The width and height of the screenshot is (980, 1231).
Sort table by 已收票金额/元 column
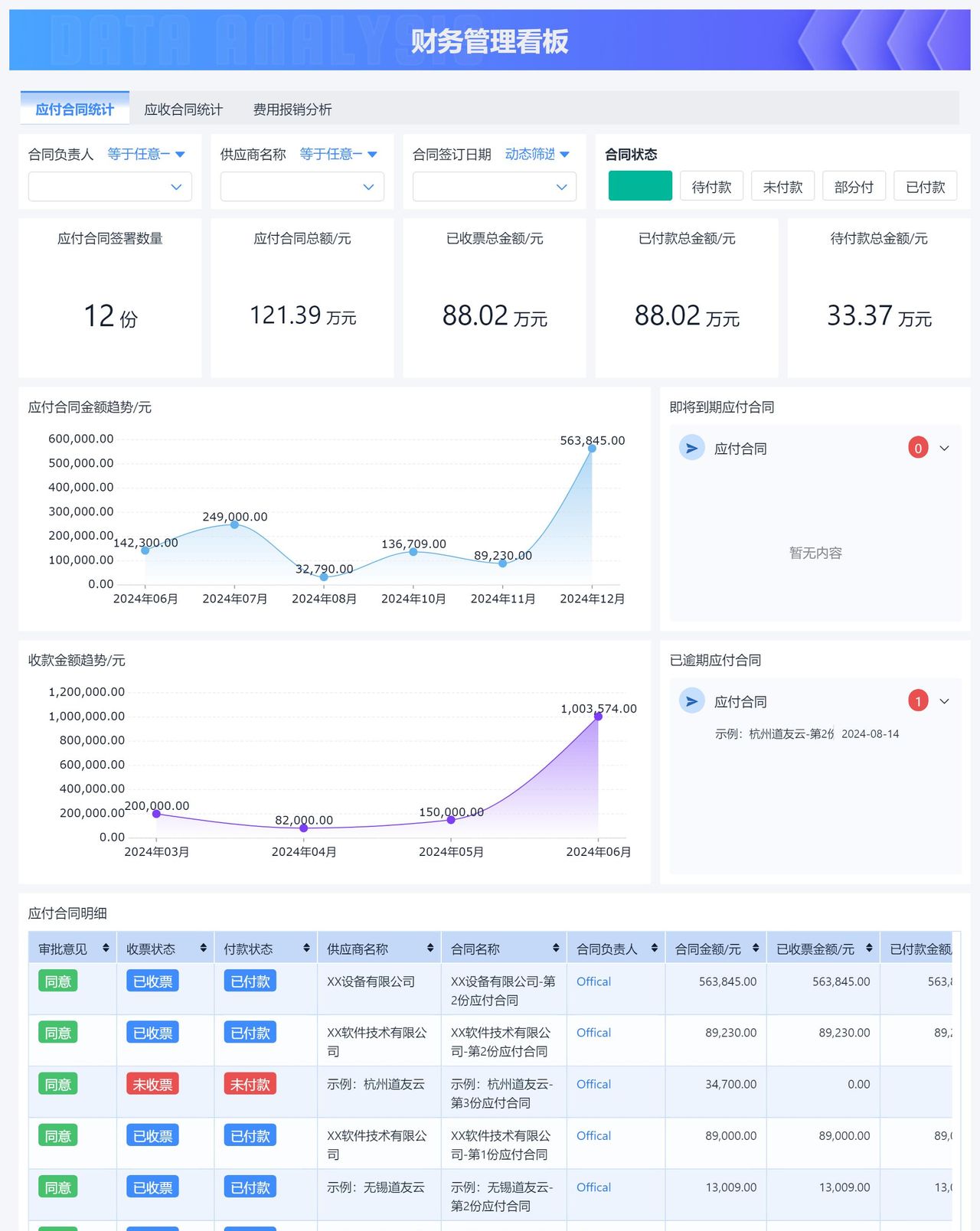pyautogui.click(x=869, y=948)
